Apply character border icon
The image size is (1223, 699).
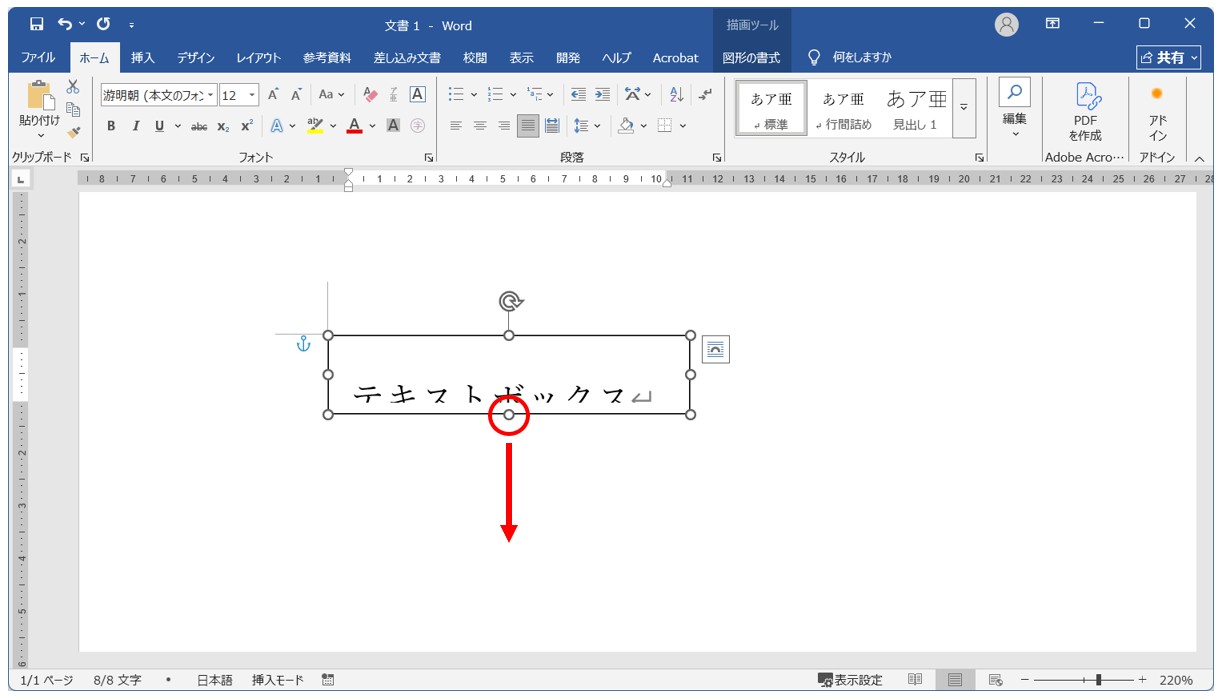click(x=418, y=95)
